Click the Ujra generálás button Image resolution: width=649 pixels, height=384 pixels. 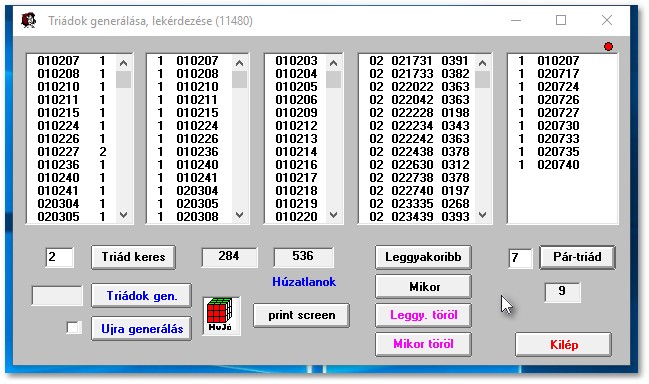[141, 329]
